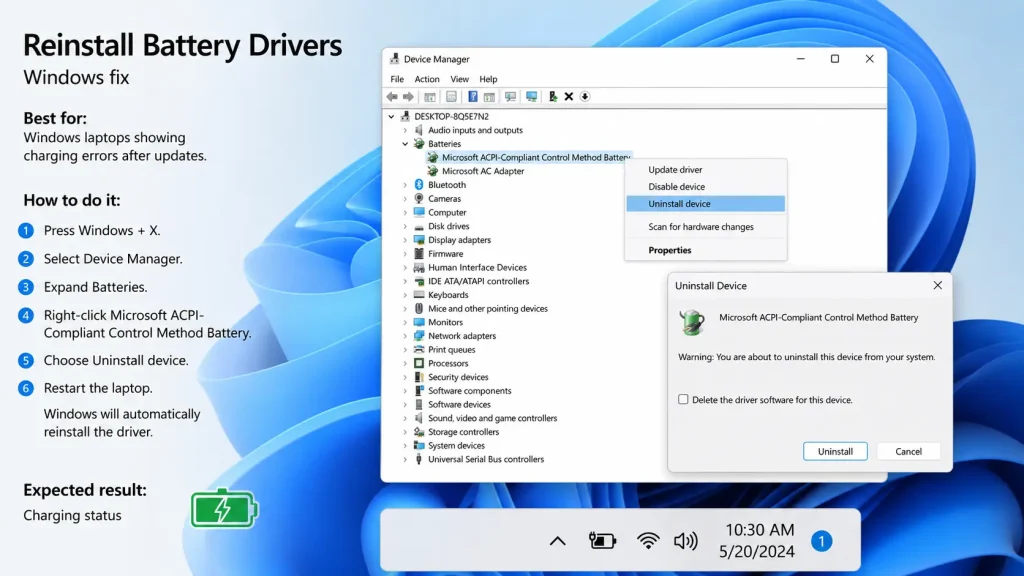Click the toolbar forward arrow
The height and width of the screenshot is (576, 1024).
[408, 97]
